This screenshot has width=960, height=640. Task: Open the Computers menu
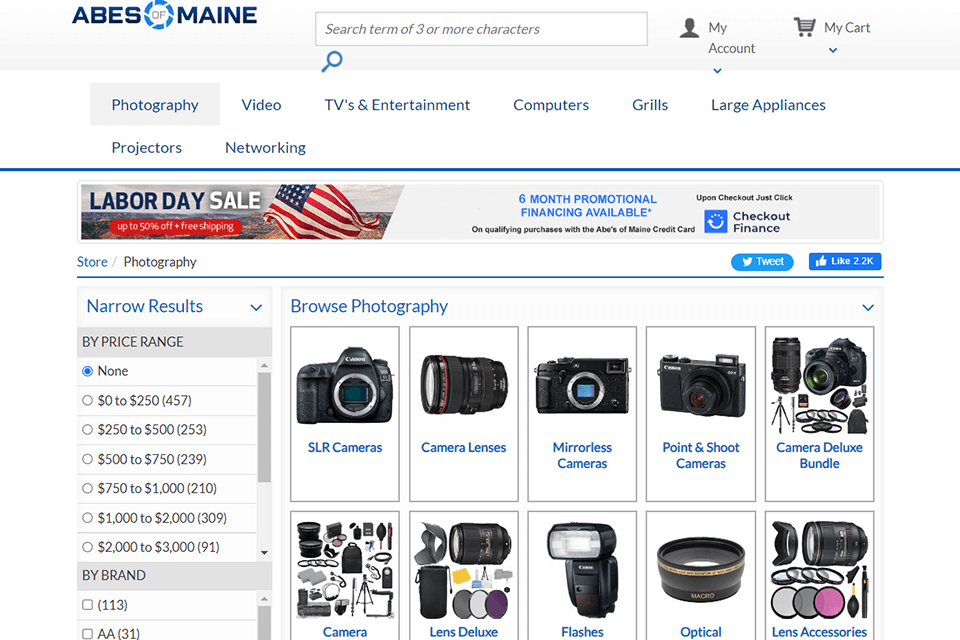point(551,105)
